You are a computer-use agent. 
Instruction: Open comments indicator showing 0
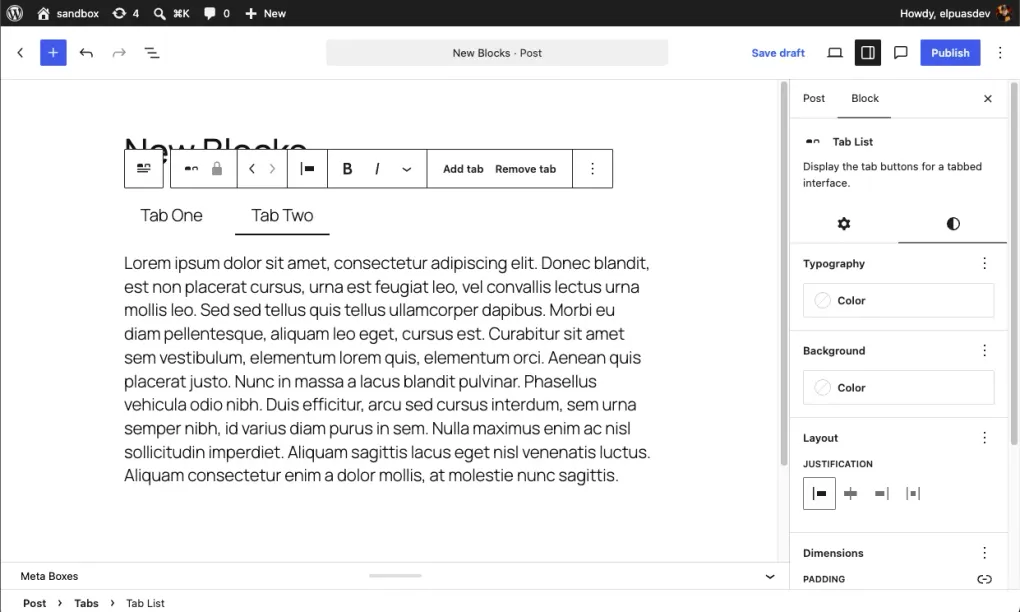click(x=217, y=13)
